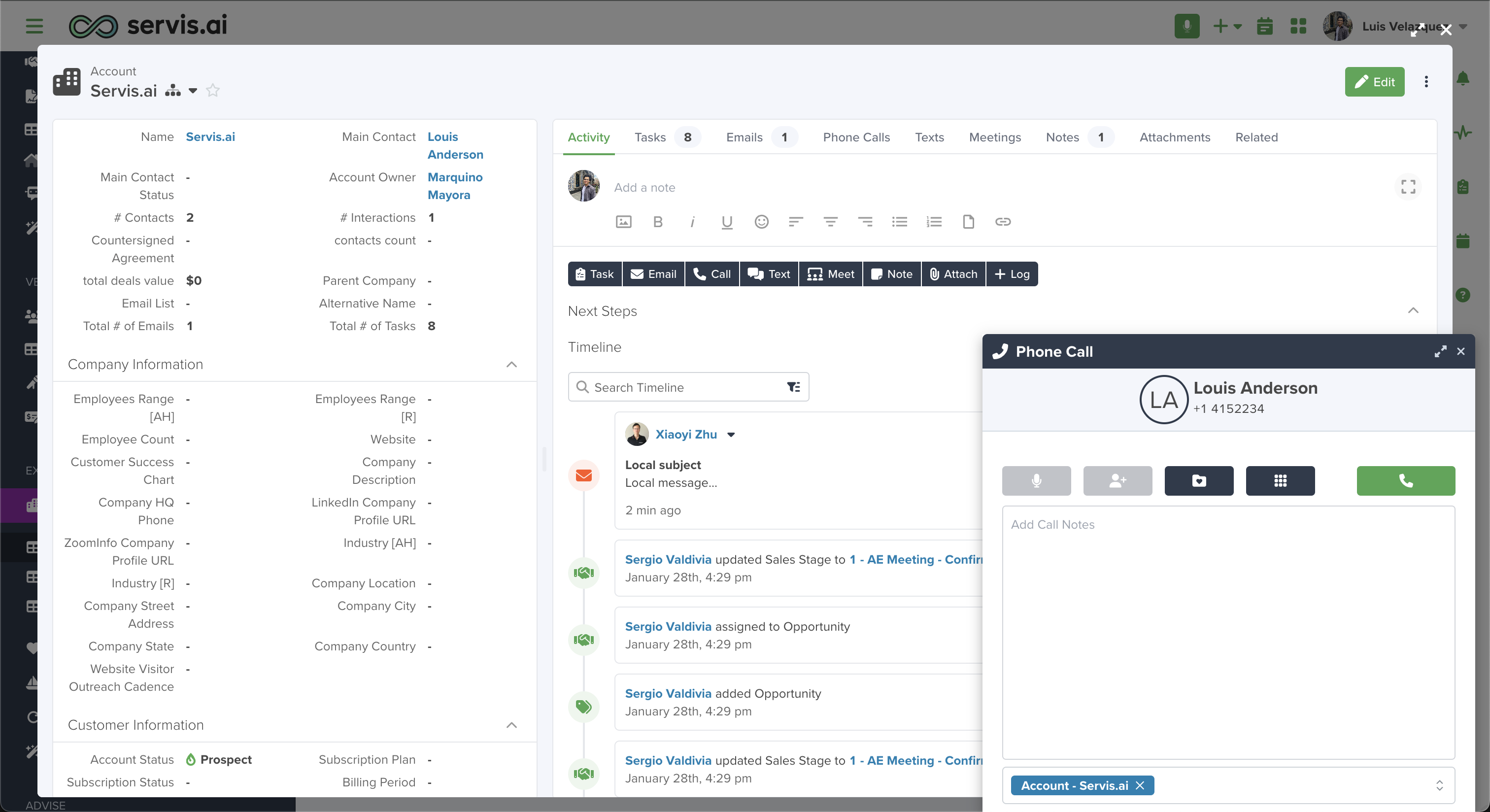Switch to the Meetings tab

coord(994,137)
